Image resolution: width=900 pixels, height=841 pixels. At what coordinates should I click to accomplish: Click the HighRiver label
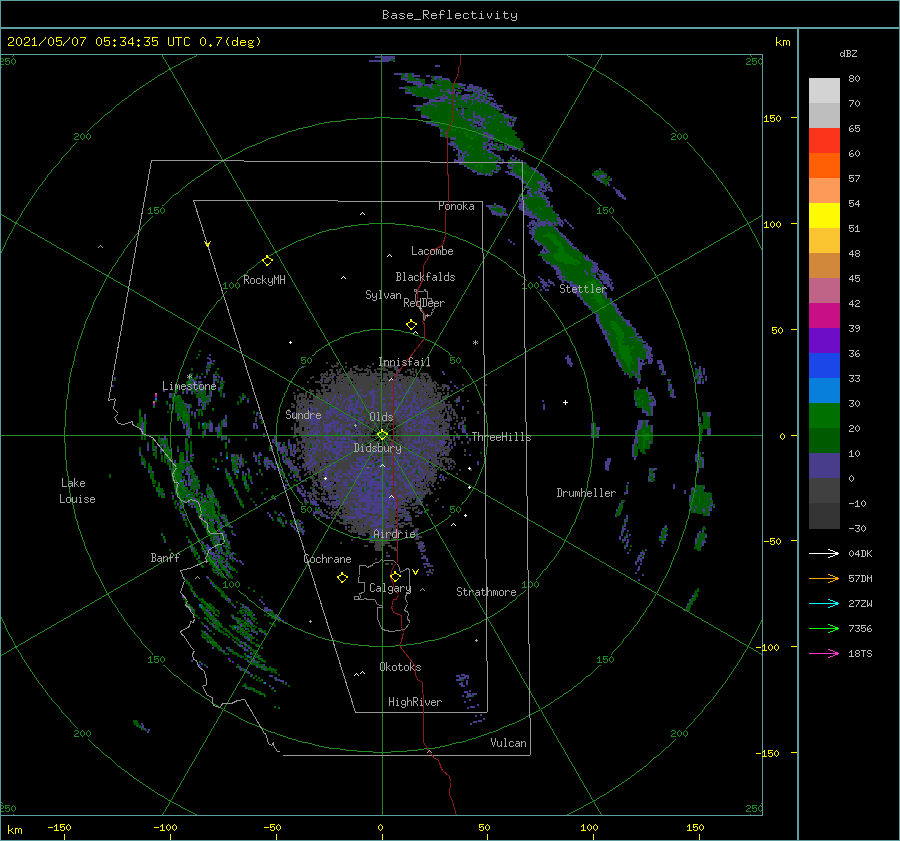[x=415, y=702]
